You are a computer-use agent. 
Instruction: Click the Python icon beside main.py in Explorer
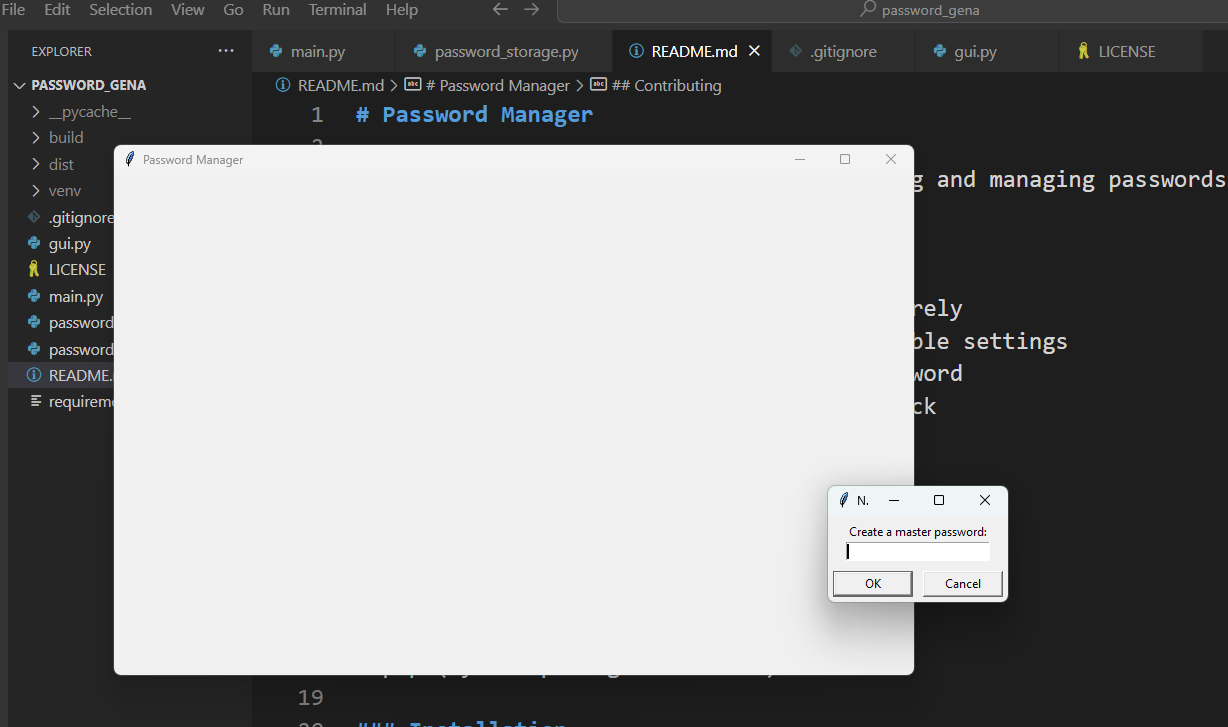(35, 296)
